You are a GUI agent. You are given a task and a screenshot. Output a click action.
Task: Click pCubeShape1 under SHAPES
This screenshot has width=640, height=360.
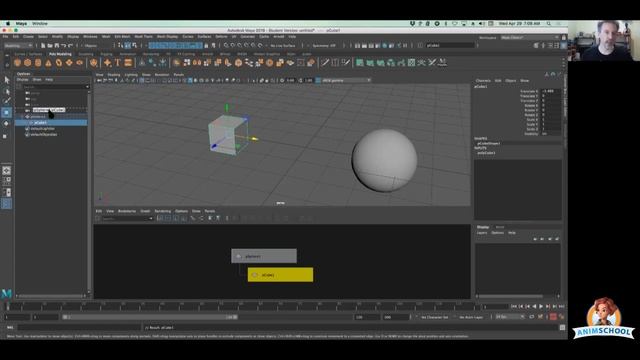click(x=489, y=143)
